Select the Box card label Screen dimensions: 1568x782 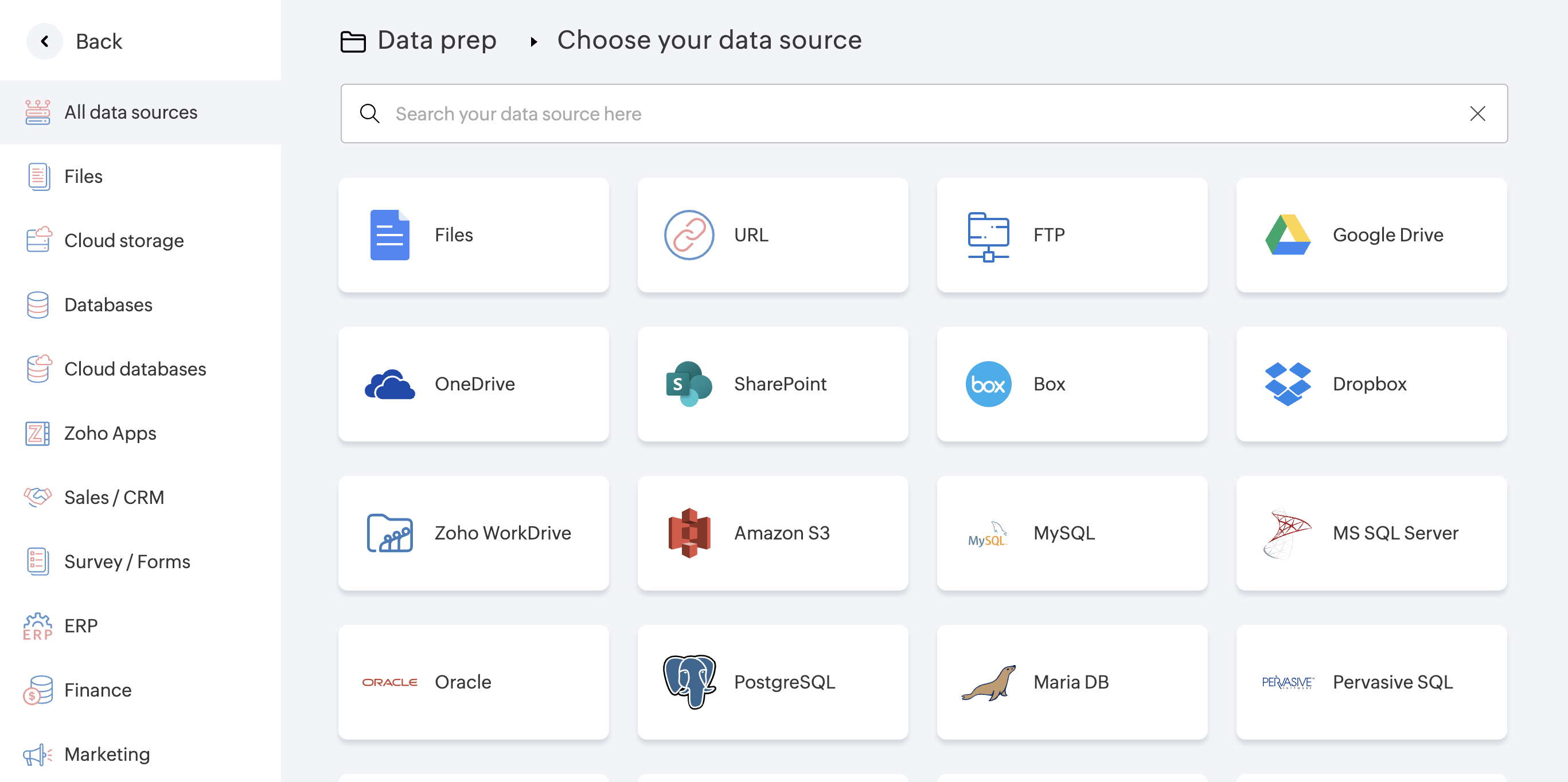(1049, 384)
